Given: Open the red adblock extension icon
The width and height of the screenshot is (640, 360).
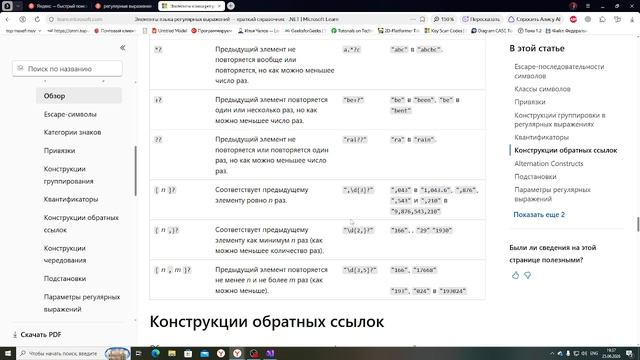Looking at the screenshot, I should click(x=573, y=19).
